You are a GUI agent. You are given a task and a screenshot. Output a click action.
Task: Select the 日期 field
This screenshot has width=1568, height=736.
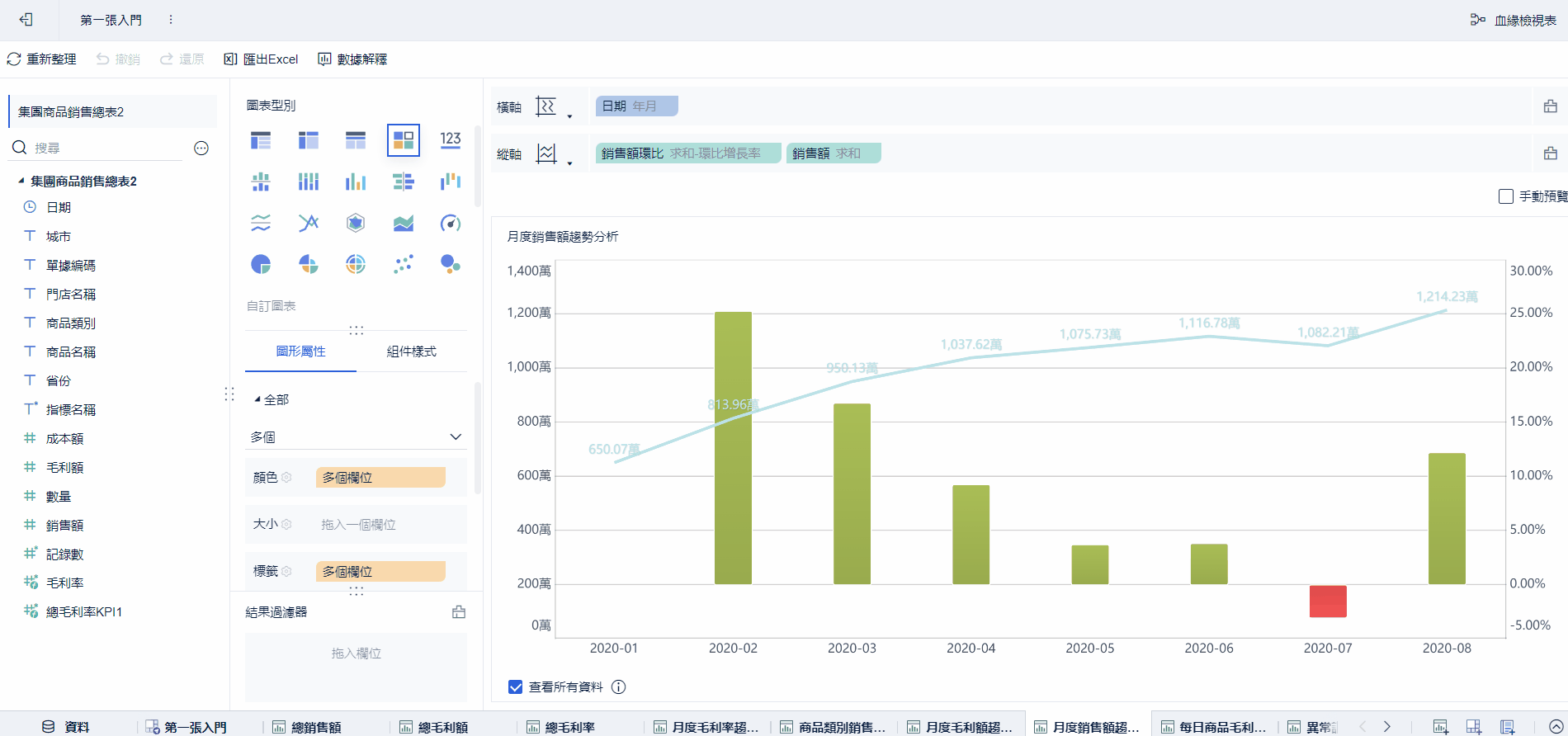coord(59,207)
